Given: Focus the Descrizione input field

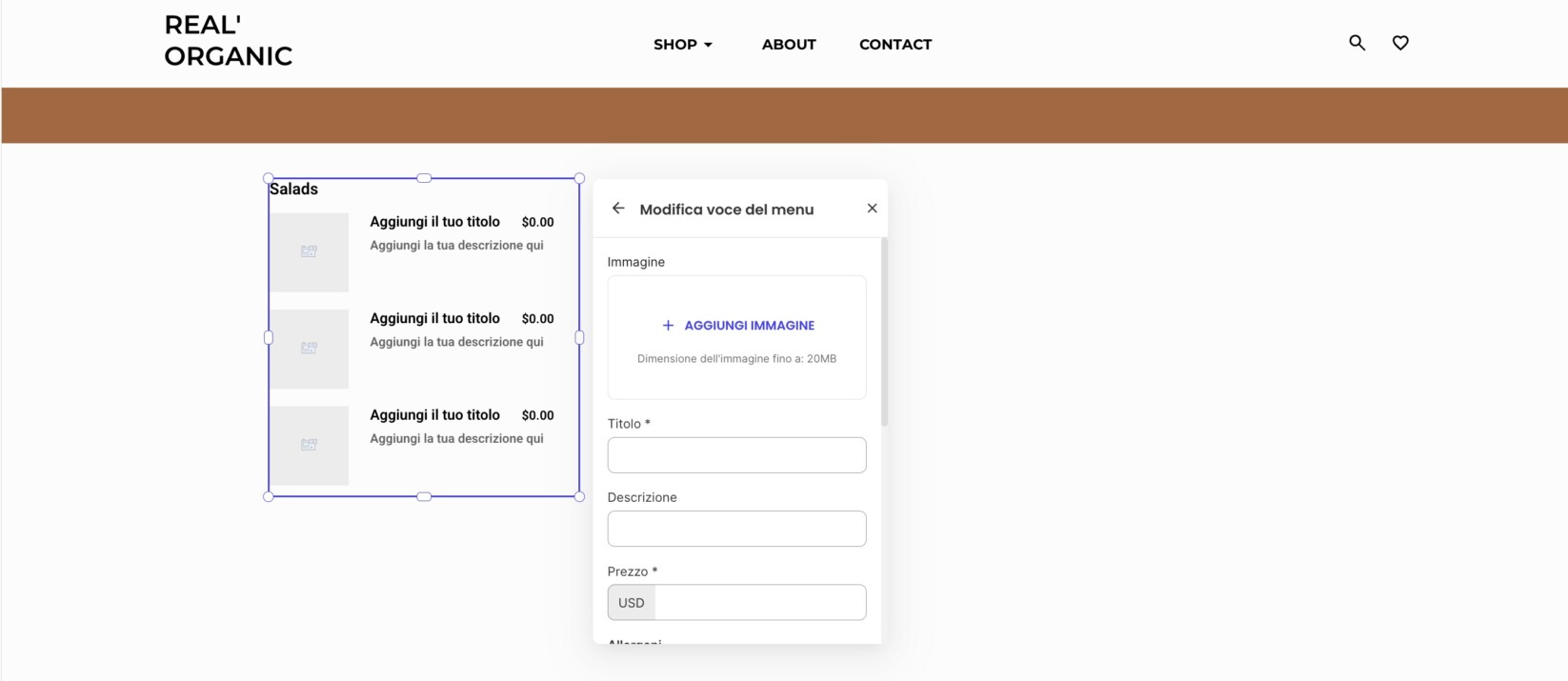Looking at the screenshot, I should [737, 529].
